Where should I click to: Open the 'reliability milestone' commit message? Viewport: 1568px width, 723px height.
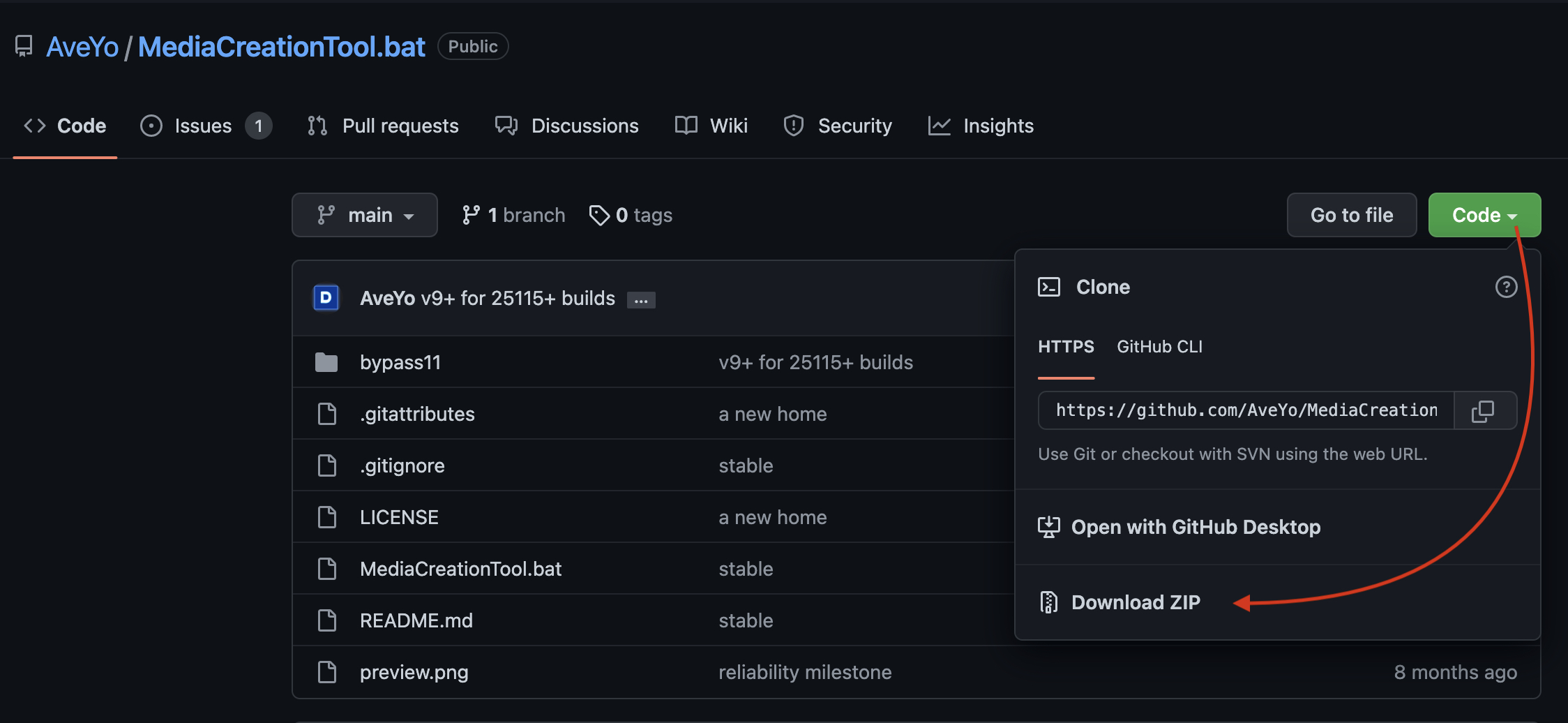(805, 672)
